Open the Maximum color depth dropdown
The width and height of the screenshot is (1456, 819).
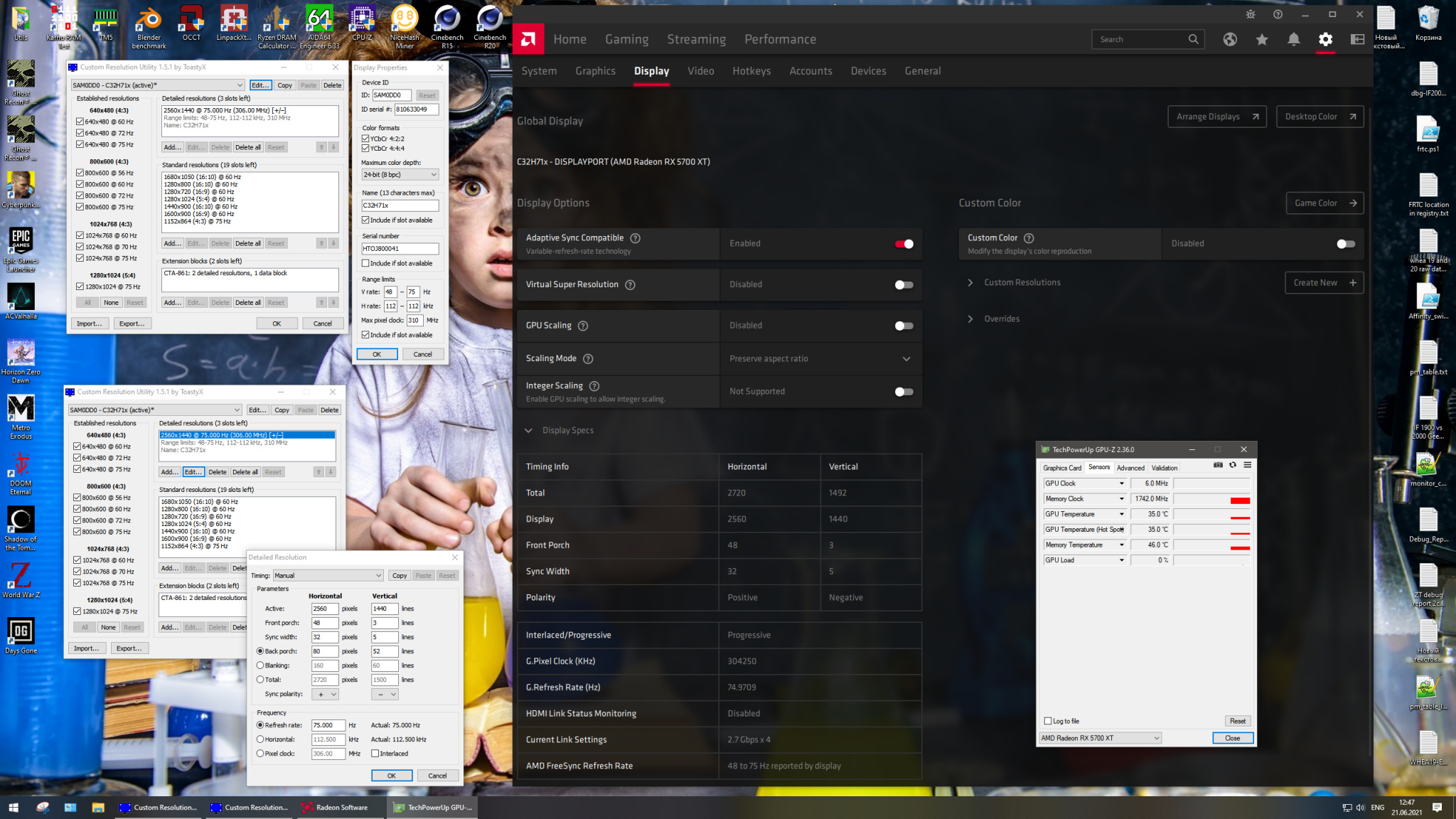coord(400,175)
